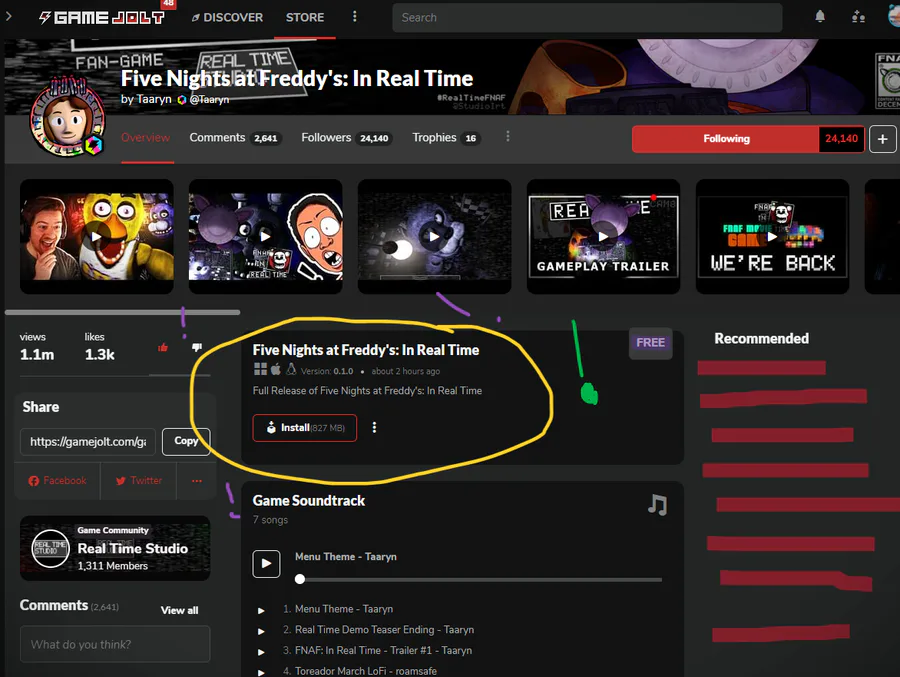This screenshot has height=677, width=900.
Task: Install the game package
Action: click(304, 428)
